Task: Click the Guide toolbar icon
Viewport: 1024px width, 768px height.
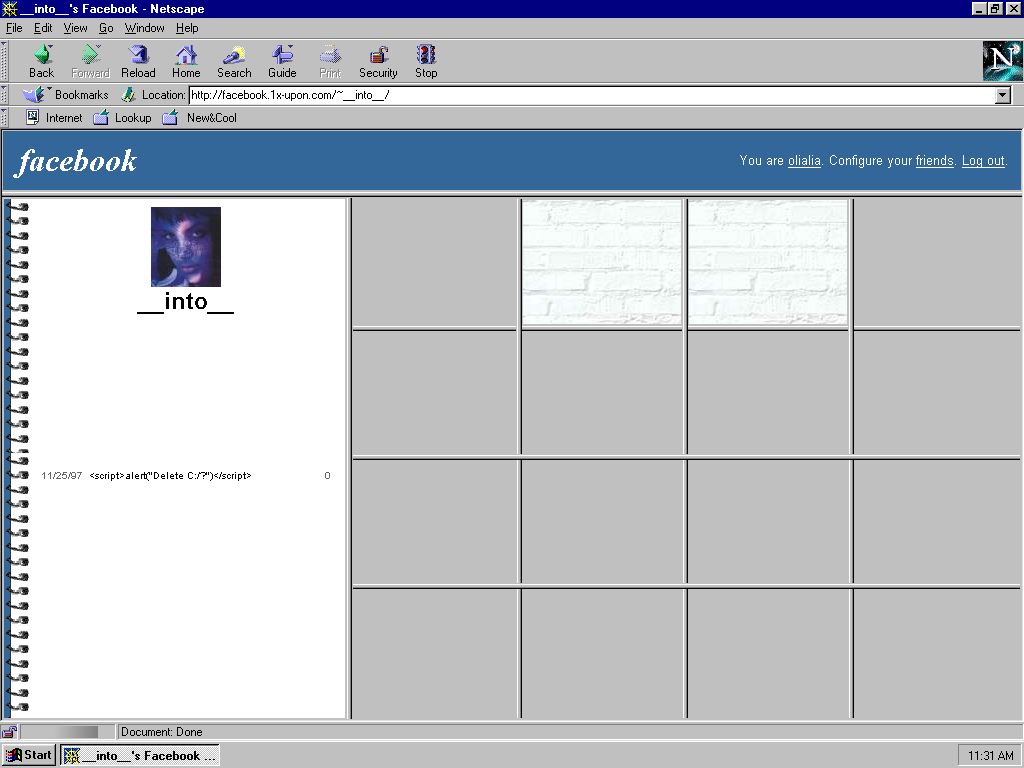Action: tap(282, 56)
